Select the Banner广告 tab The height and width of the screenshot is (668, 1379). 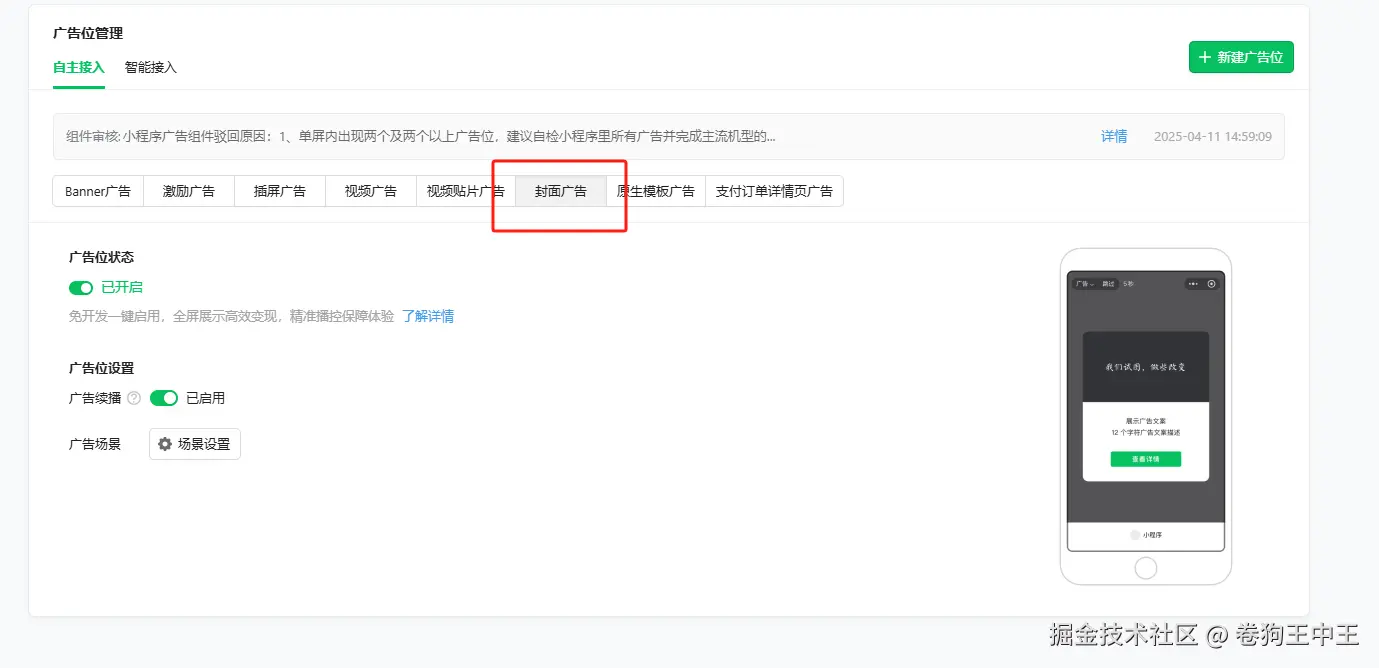coord(98,191)
